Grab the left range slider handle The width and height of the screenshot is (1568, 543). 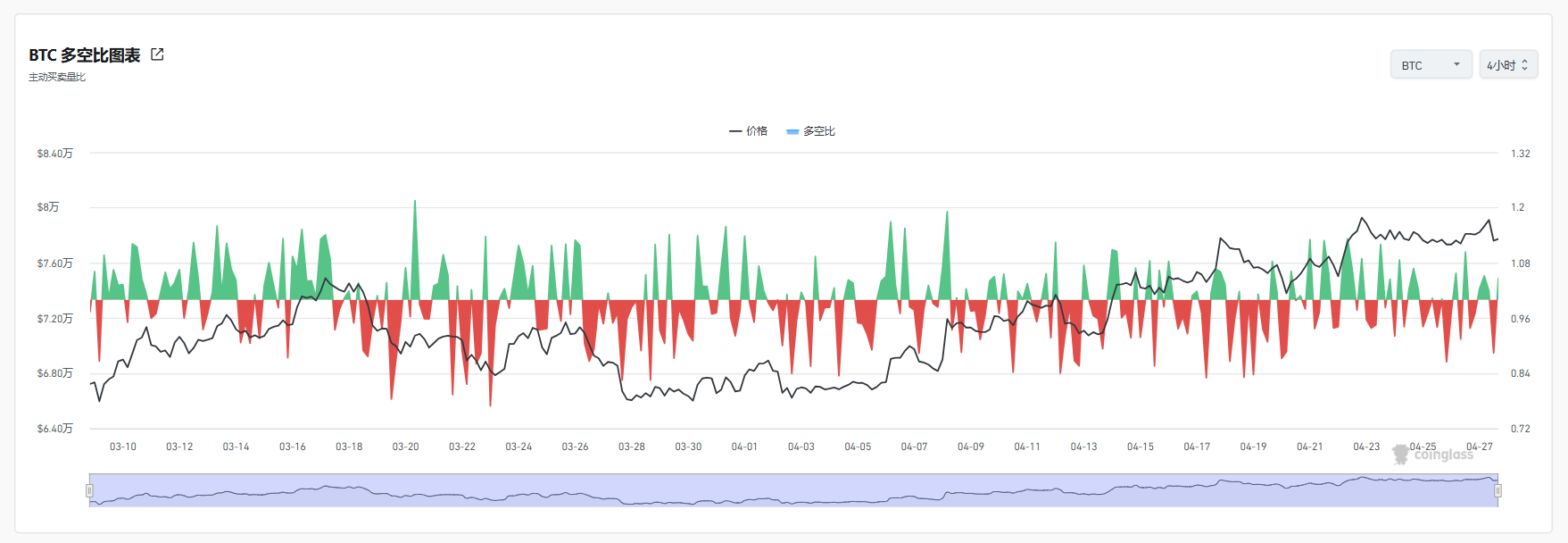89,490
